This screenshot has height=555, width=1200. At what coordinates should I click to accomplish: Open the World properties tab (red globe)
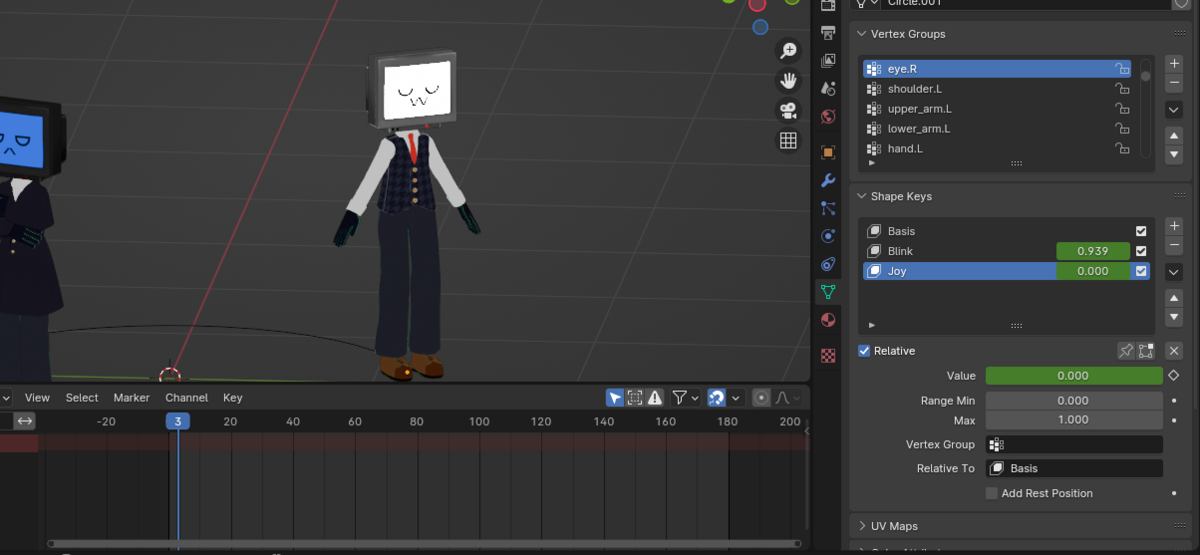tap(828, 117)
